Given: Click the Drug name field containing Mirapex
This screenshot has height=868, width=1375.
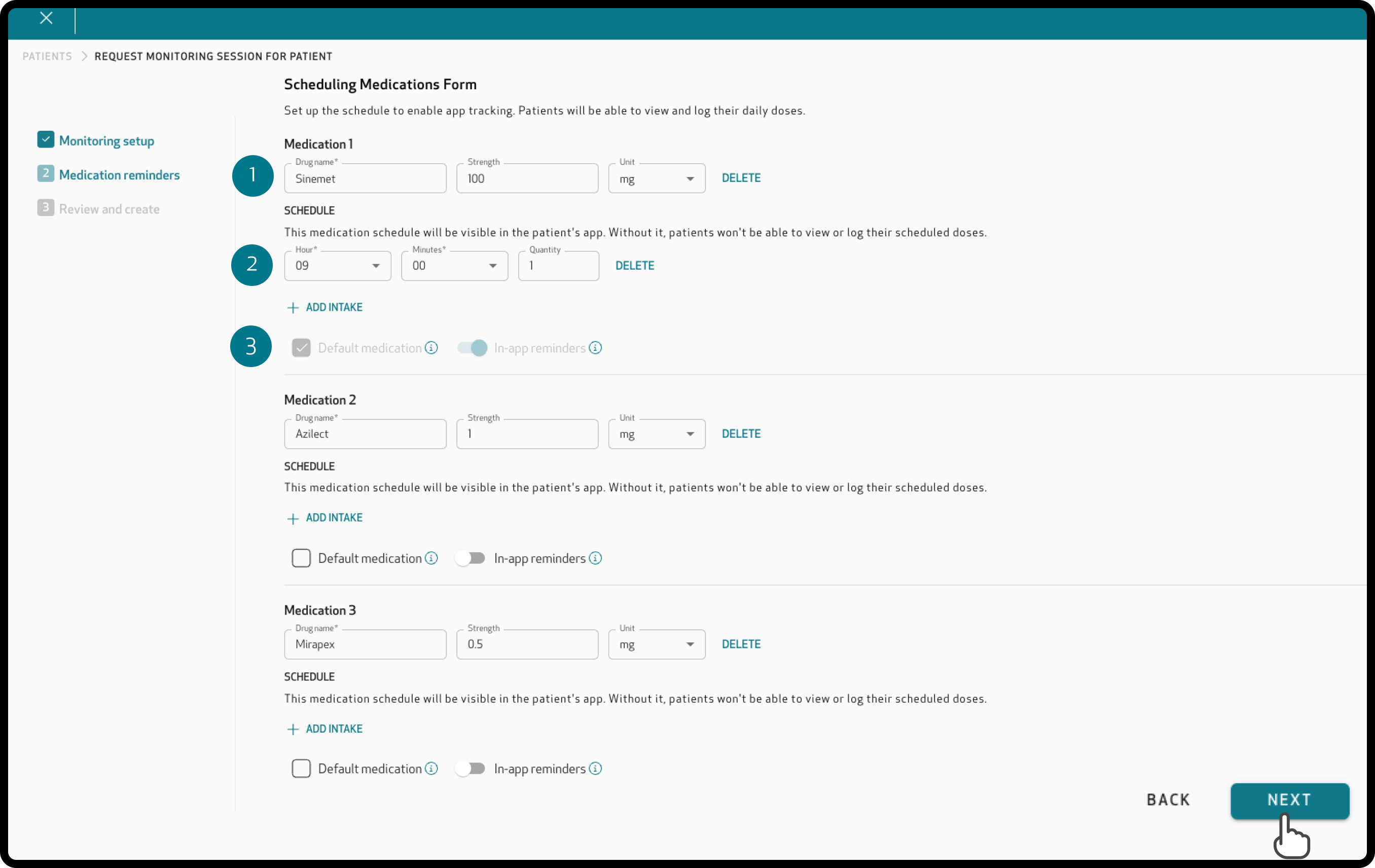Looking at the screenshot, I should tap(366, 644).
